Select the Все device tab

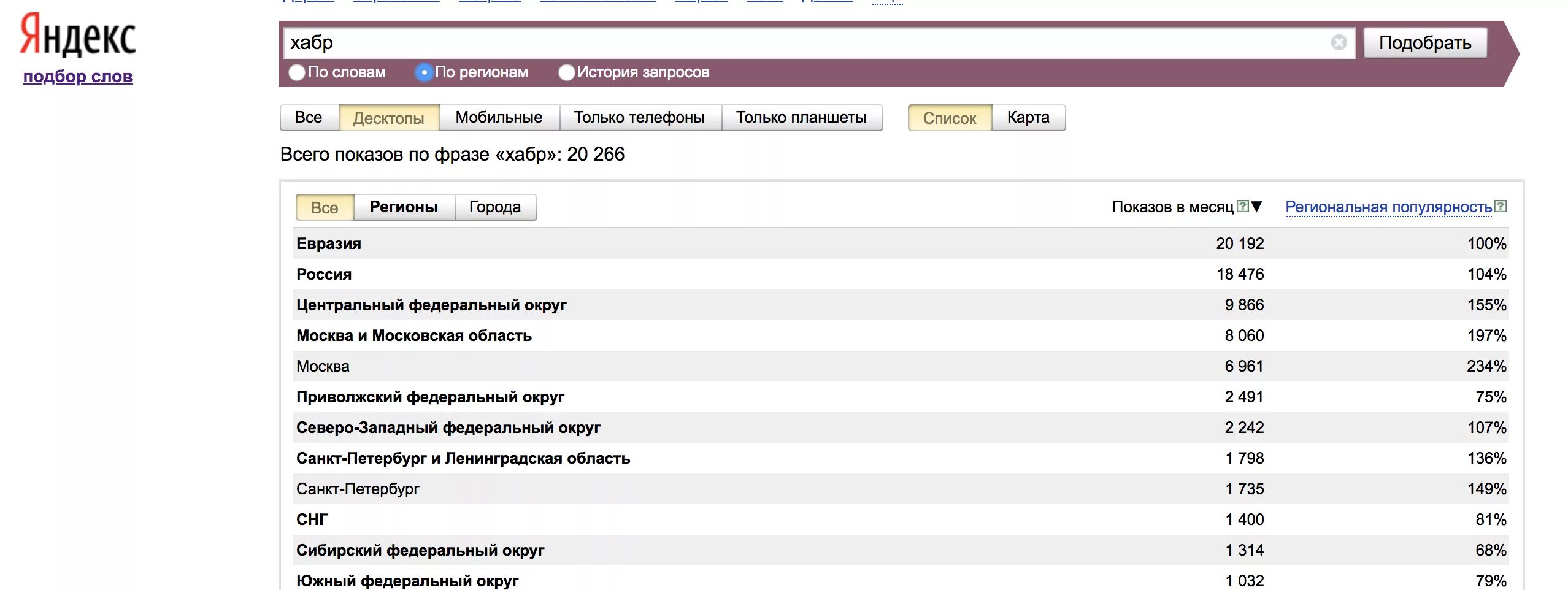pos(309,118)
